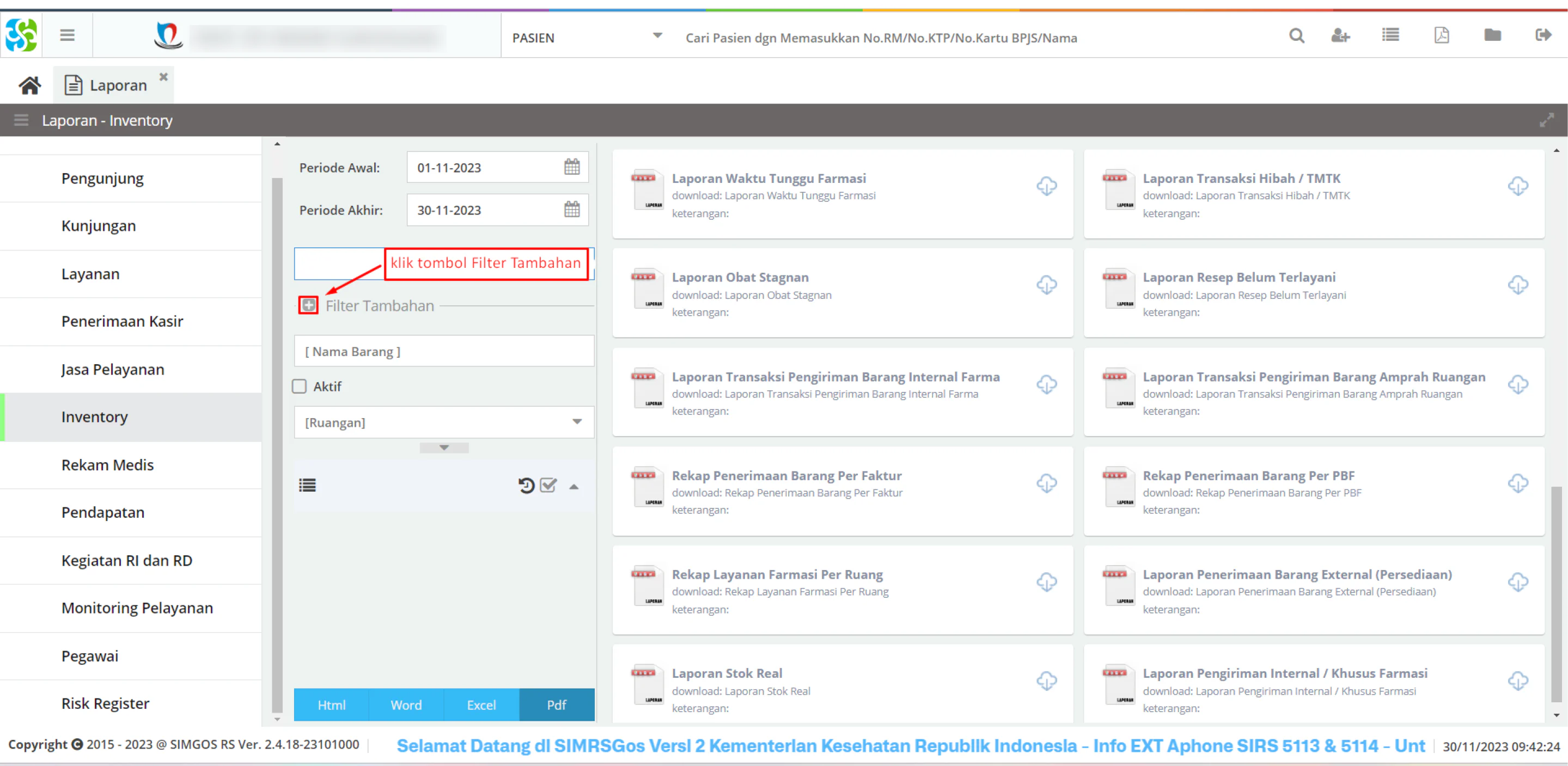Go to the home icon tab
The image size is (1568, 766).
click(x=29, y=85)
